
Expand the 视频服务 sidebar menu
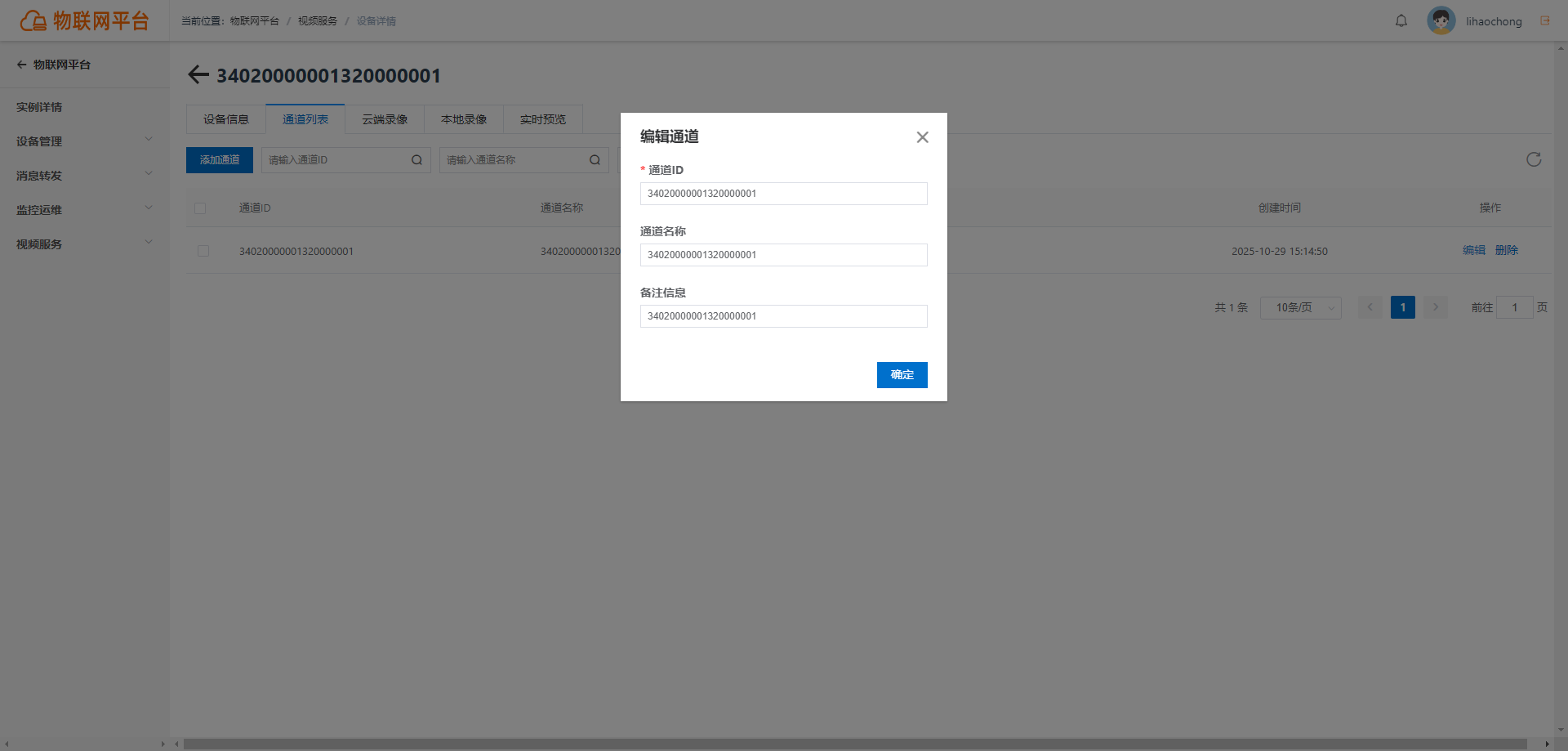coord(84,244)
